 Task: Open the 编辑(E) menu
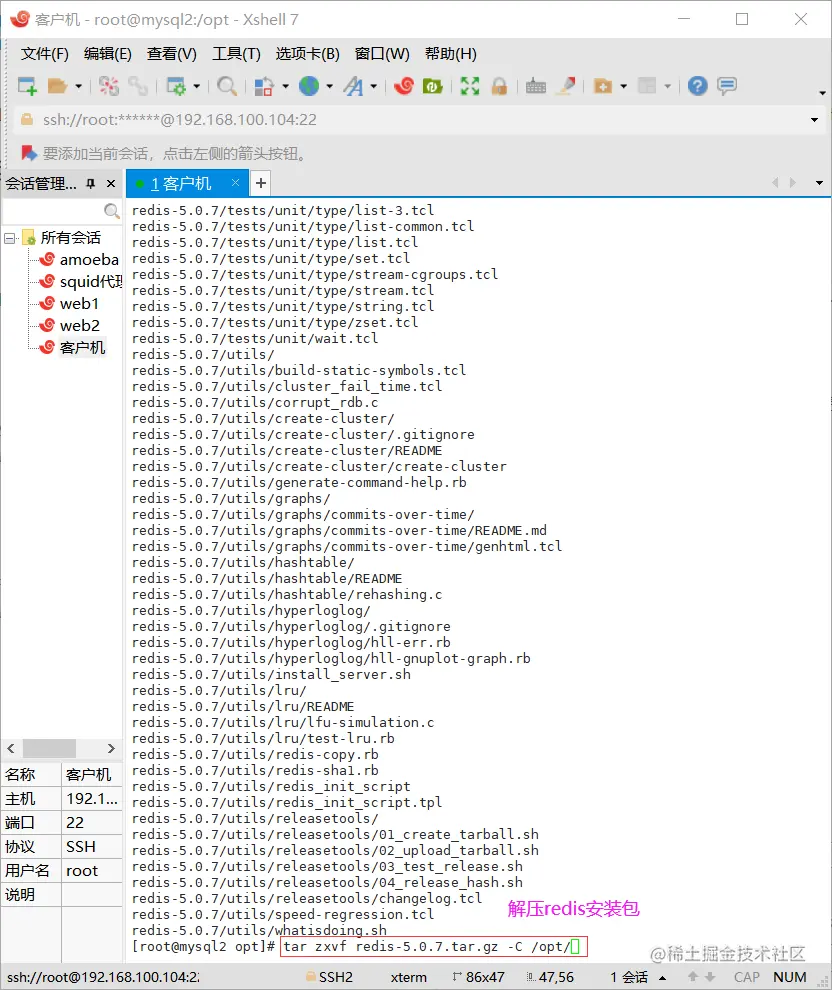pyautogui.click(x=107, y=54)
